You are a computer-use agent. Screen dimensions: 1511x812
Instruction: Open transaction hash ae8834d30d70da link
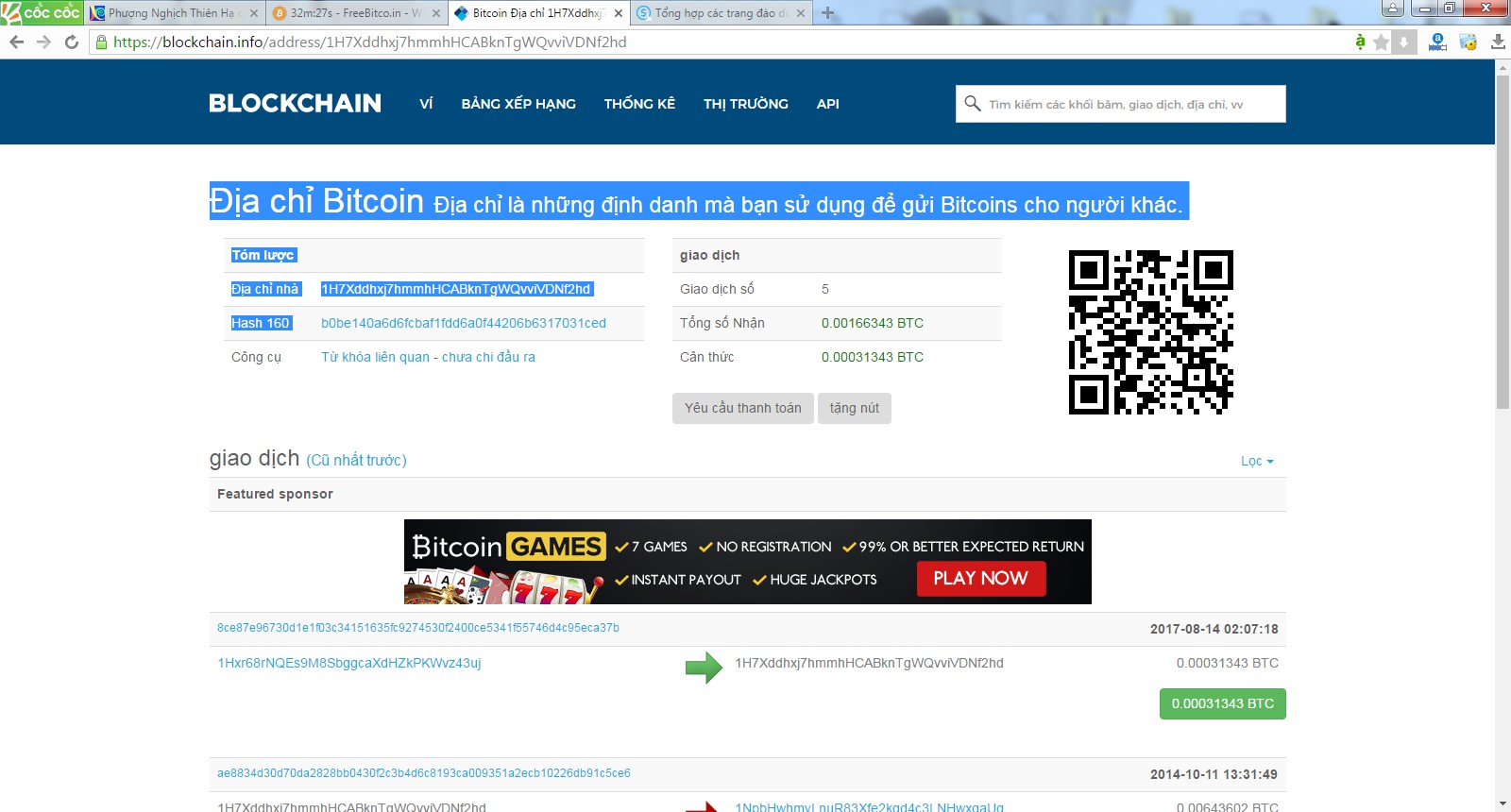click(x=424, y=773)
